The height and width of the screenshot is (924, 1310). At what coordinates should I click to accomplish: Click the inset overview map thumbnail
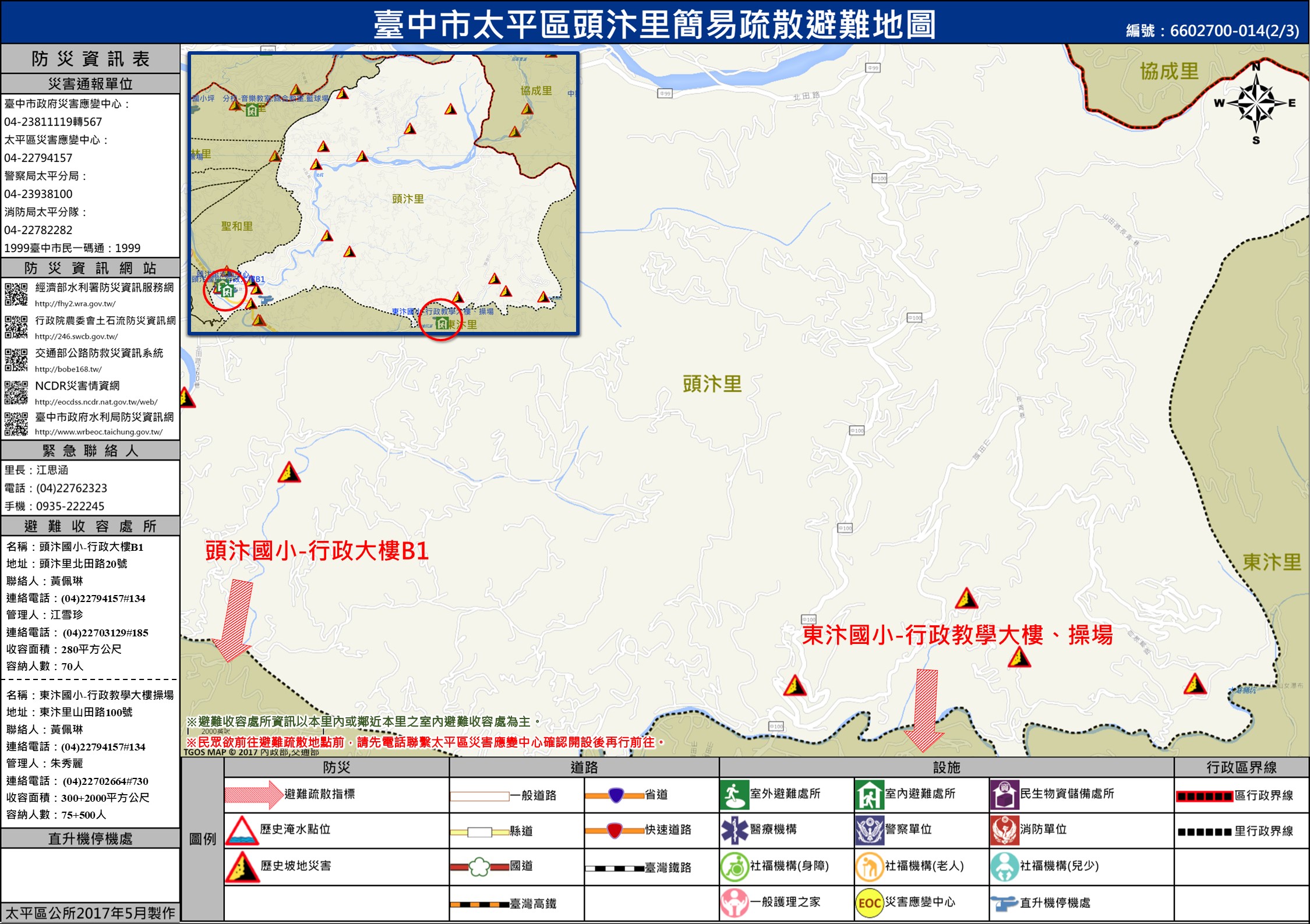point(383,193)
